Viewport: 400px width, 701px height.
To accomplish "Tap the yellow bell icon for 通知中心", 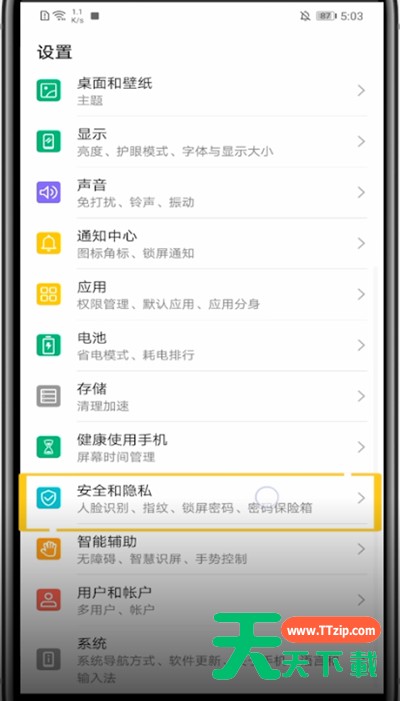I will click(x=48, y=244).
